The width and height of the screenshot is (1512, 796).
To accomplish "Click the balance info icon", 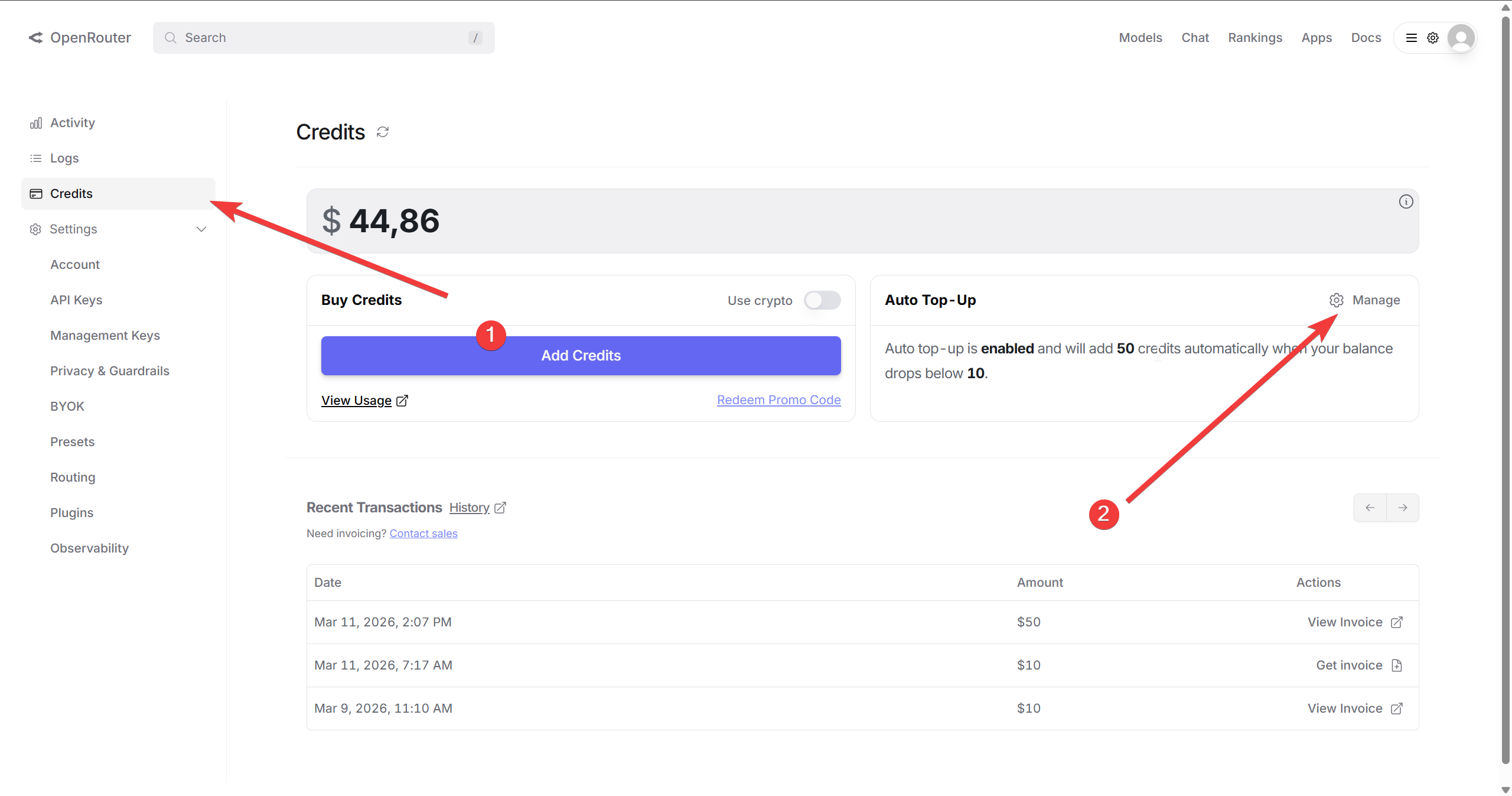I will click(1406, 202).
